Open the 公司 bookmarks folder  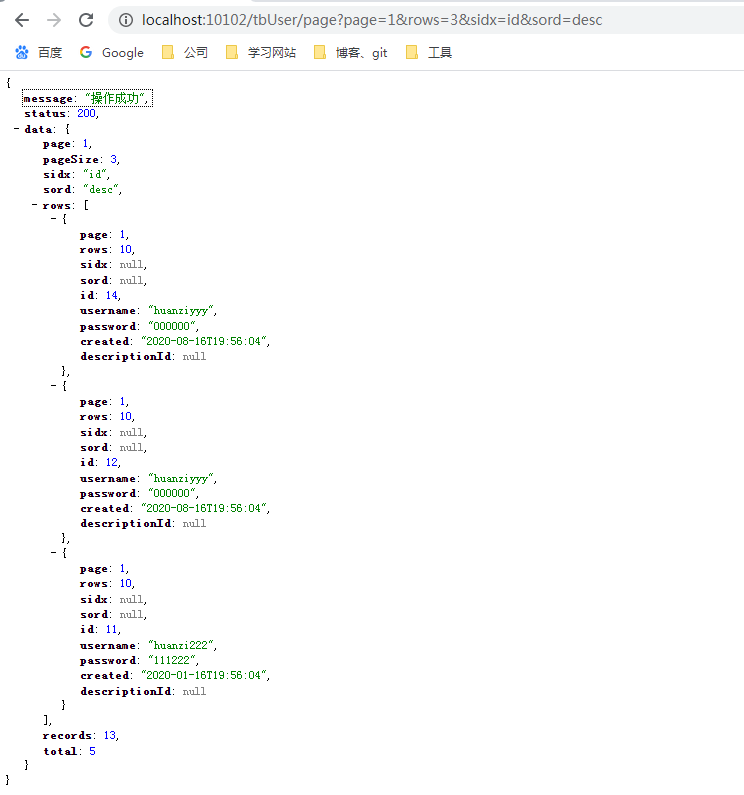(x=185, y=52)
